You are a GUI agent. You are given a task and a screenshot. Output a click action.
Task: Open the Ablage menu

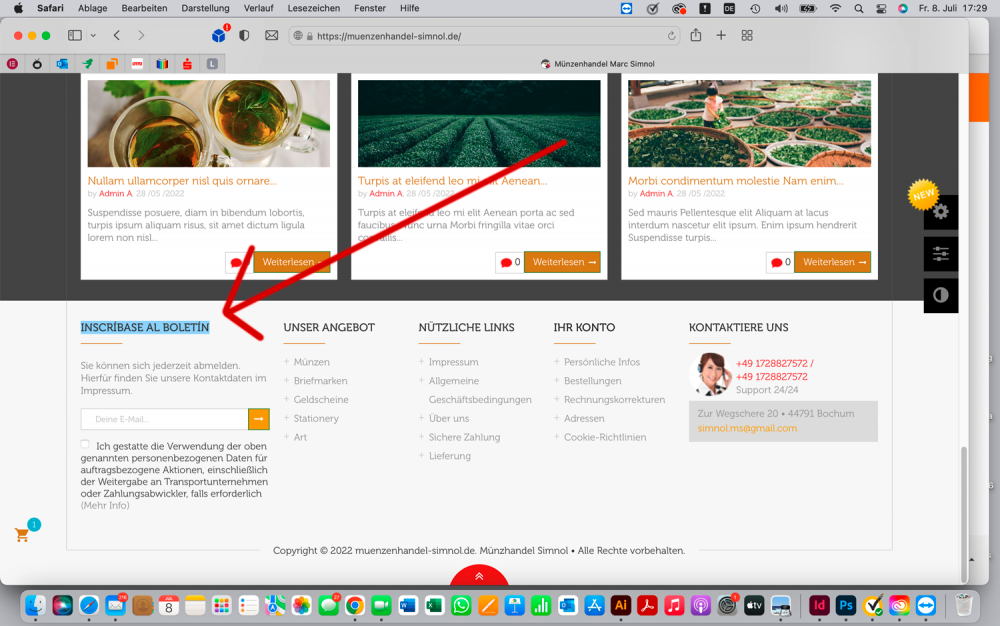(x=92, y=8)
